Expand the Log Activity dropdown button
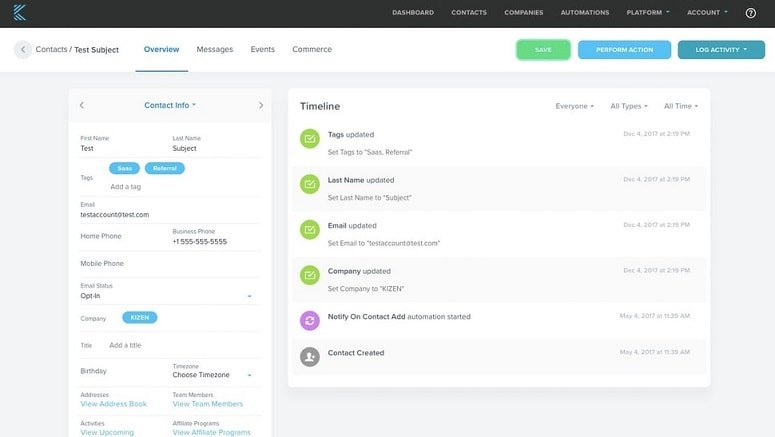 [721, 50]
